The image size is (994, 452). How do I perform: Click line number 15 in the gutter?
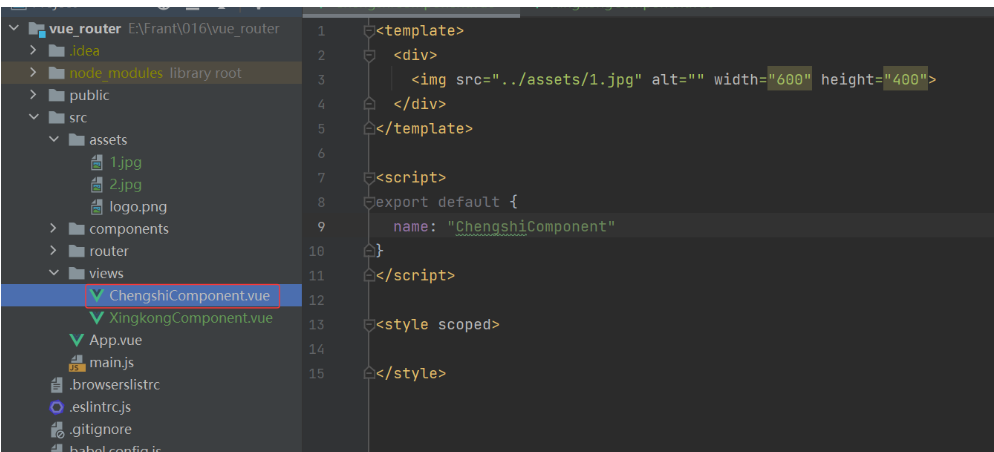pos(317,373)
